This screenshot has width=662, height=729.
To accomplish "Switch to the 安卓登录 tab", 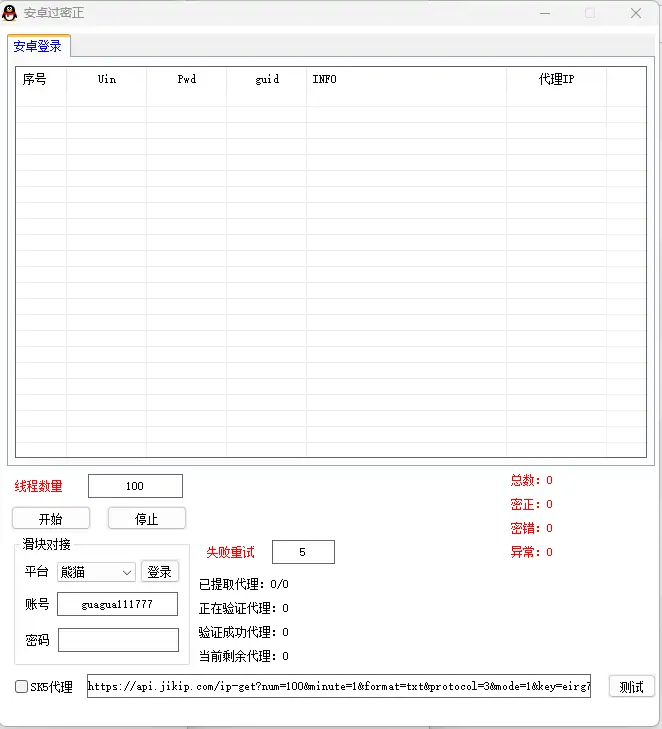I will 38,46.
